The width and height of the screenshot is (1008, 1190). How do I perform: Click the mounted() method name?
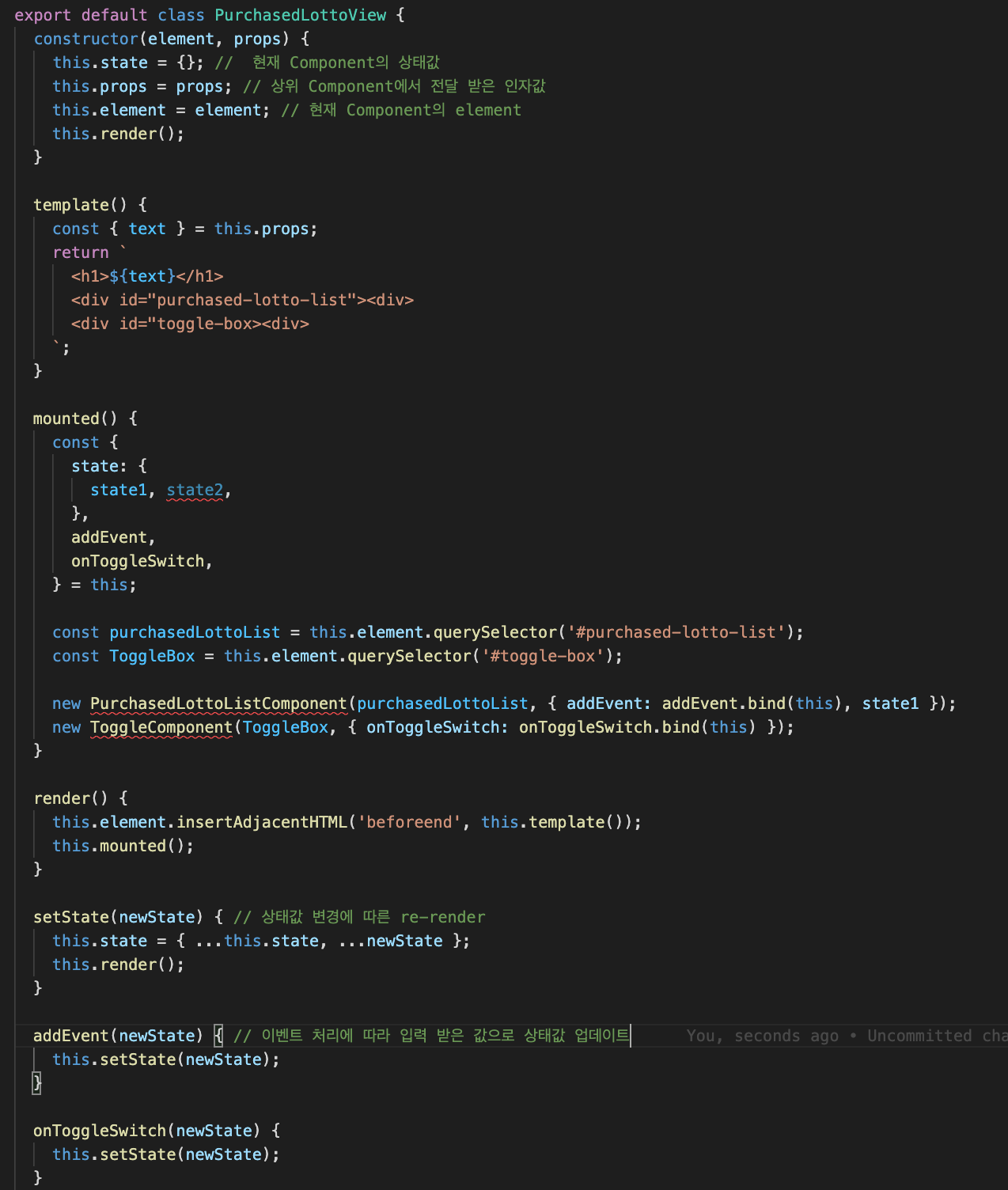[66, 419]
